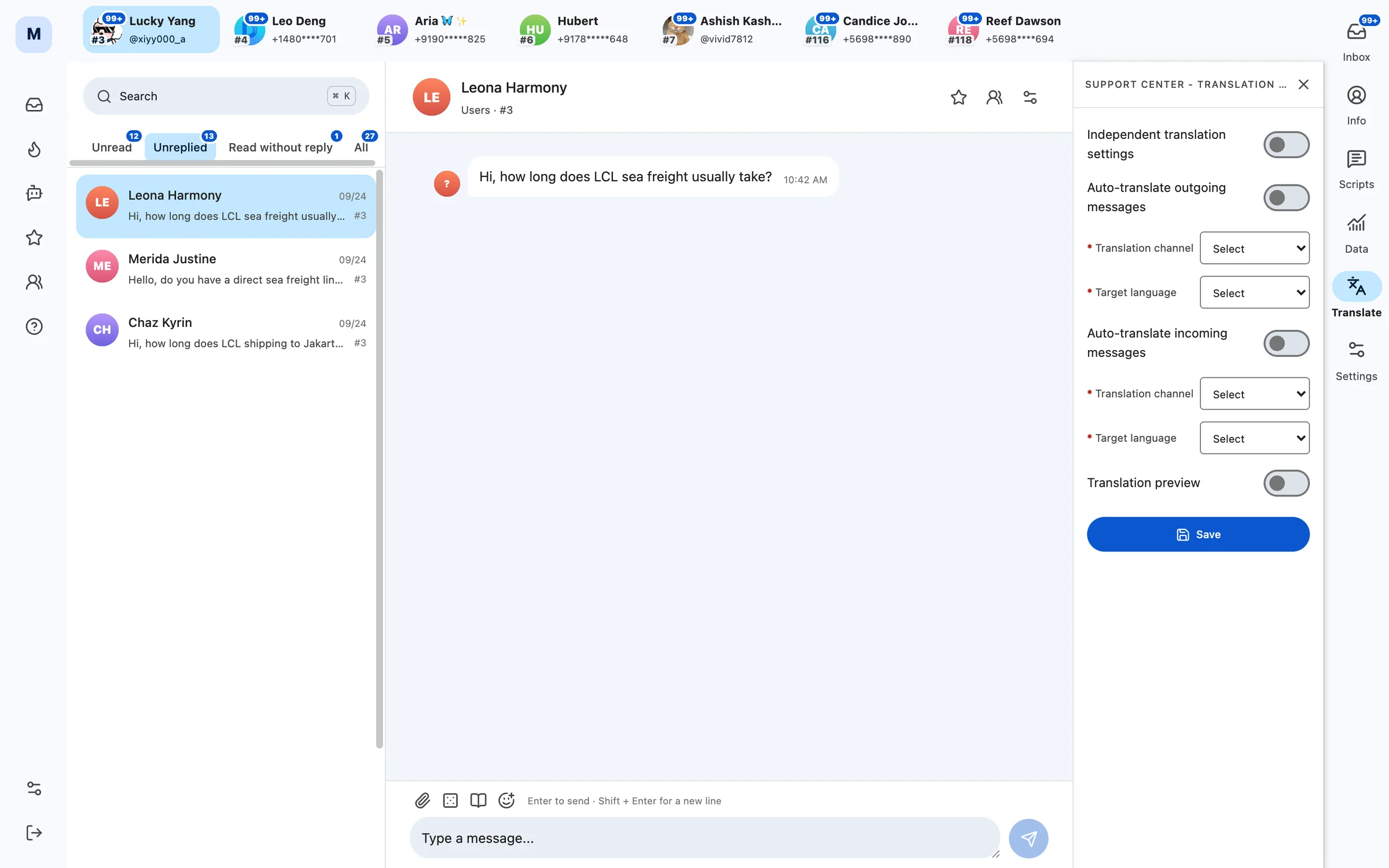Viewport: 1389px width, 868px height.
Task: Open the emoji picker icon
Action: (x=506, y=800)
